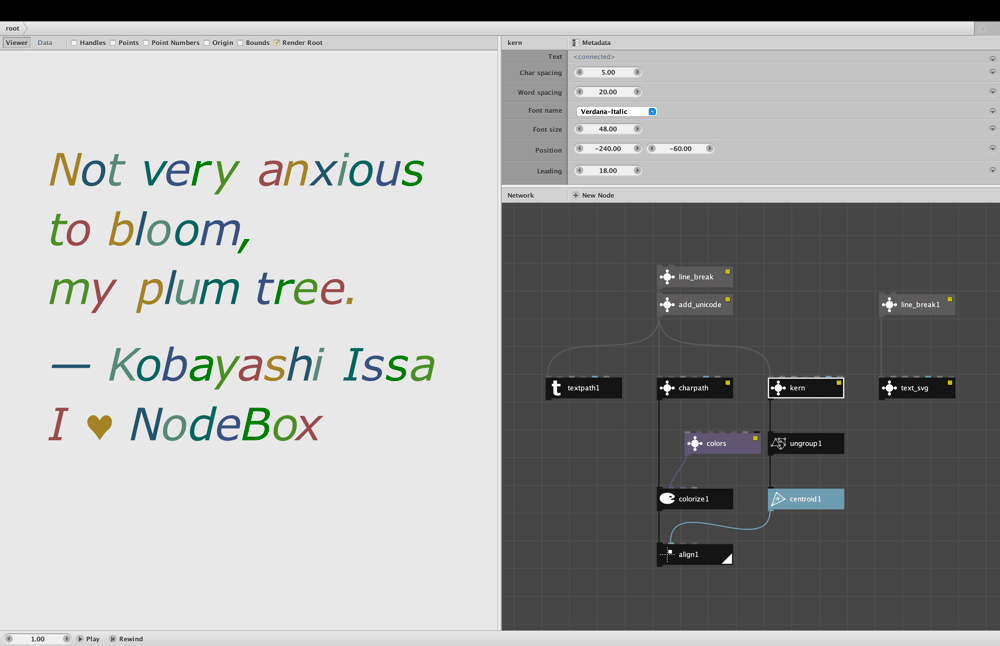1000x646 pixels.
Task: Click the Play button label
Action: click(x=93, y=638)
